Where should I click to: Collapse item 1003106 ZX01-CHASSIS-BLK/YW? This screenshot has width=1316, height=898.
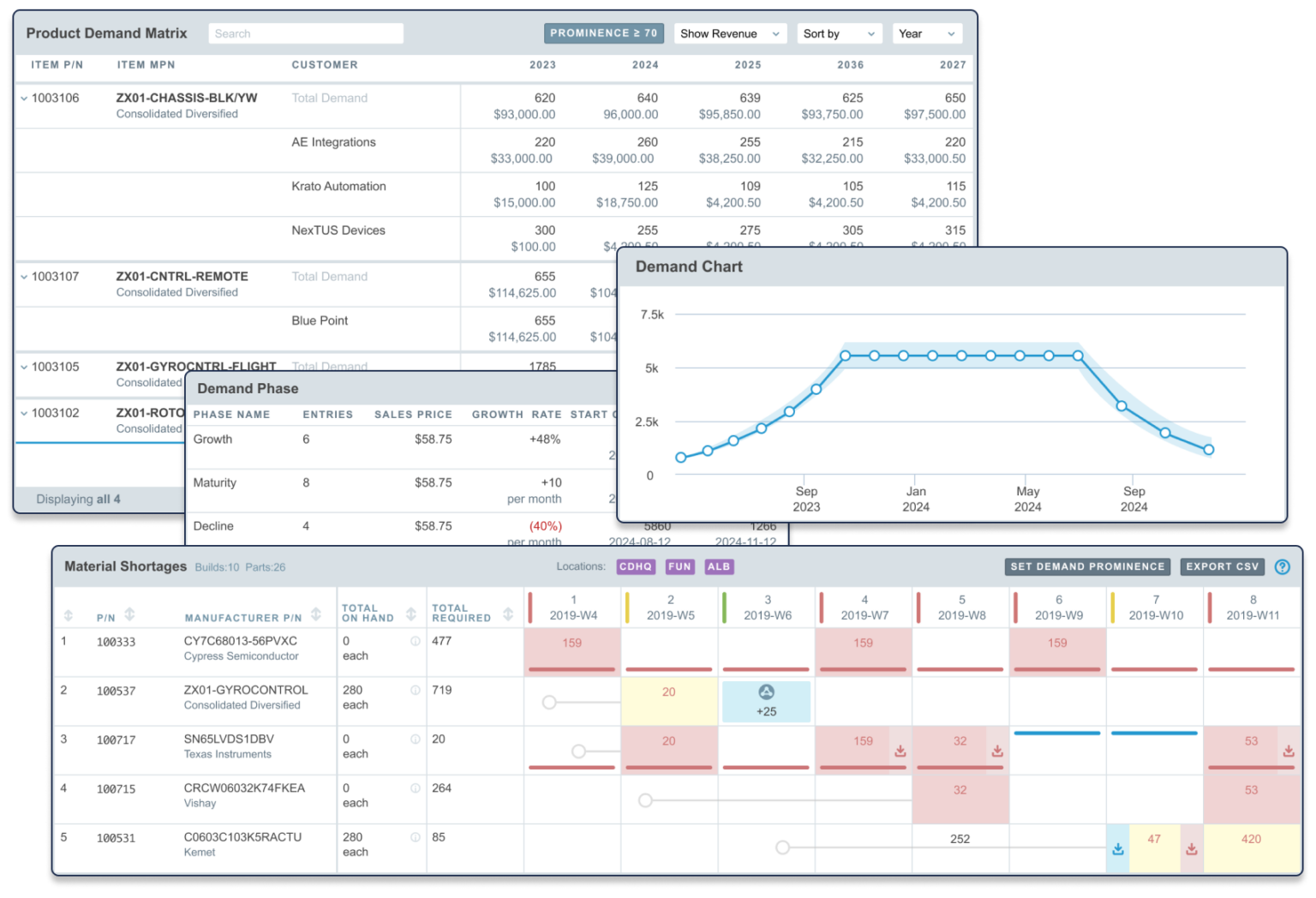25,98
